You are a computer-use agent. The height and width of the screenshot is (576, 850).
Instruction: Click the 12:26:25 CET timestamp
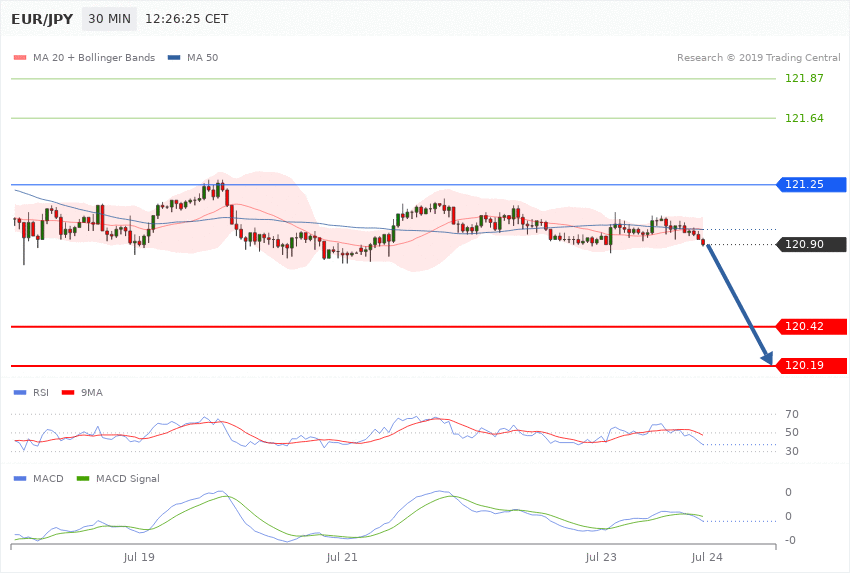[x=186, y=19]
